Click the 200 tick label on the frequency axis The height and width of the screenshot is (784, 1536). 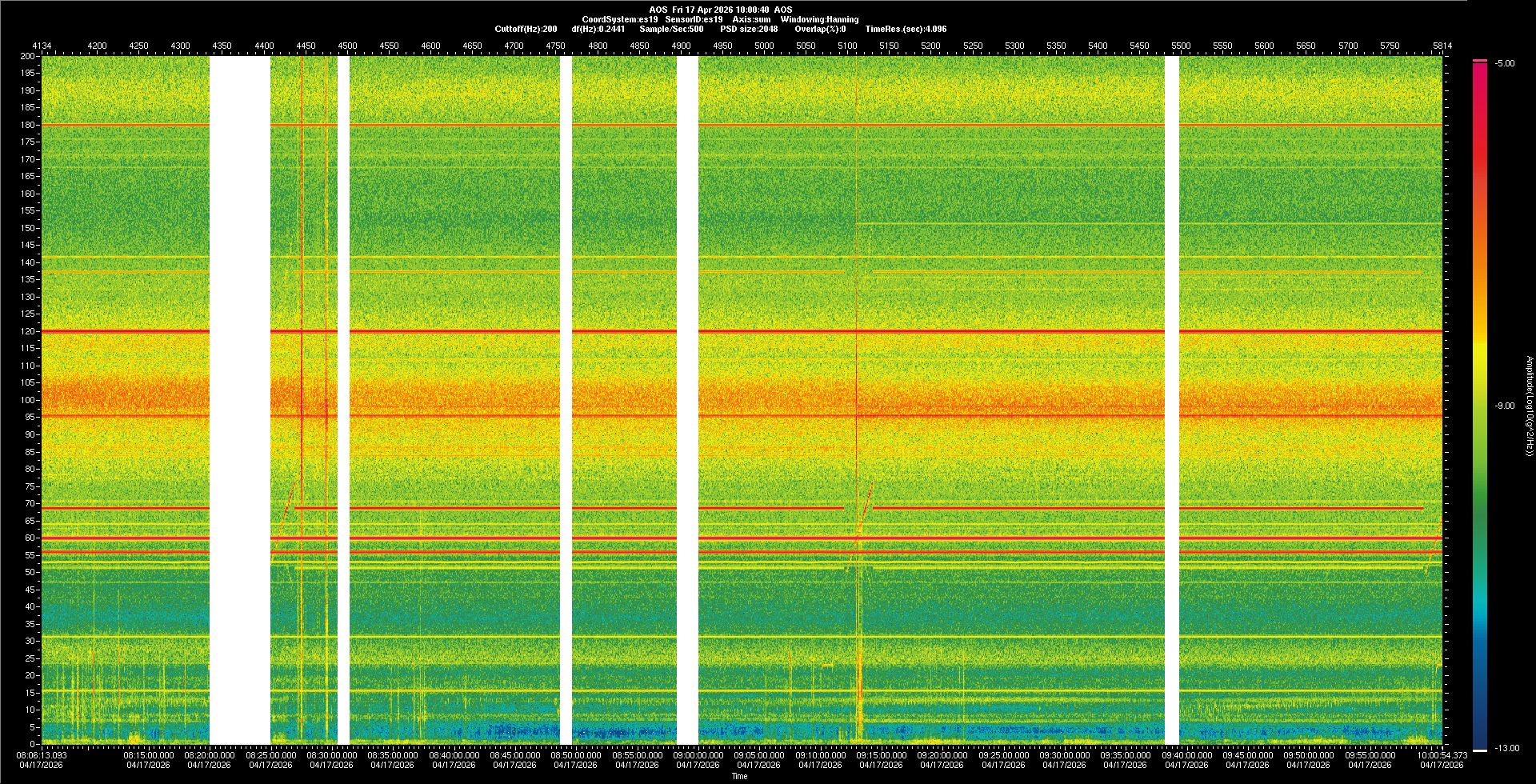[28, 57]
